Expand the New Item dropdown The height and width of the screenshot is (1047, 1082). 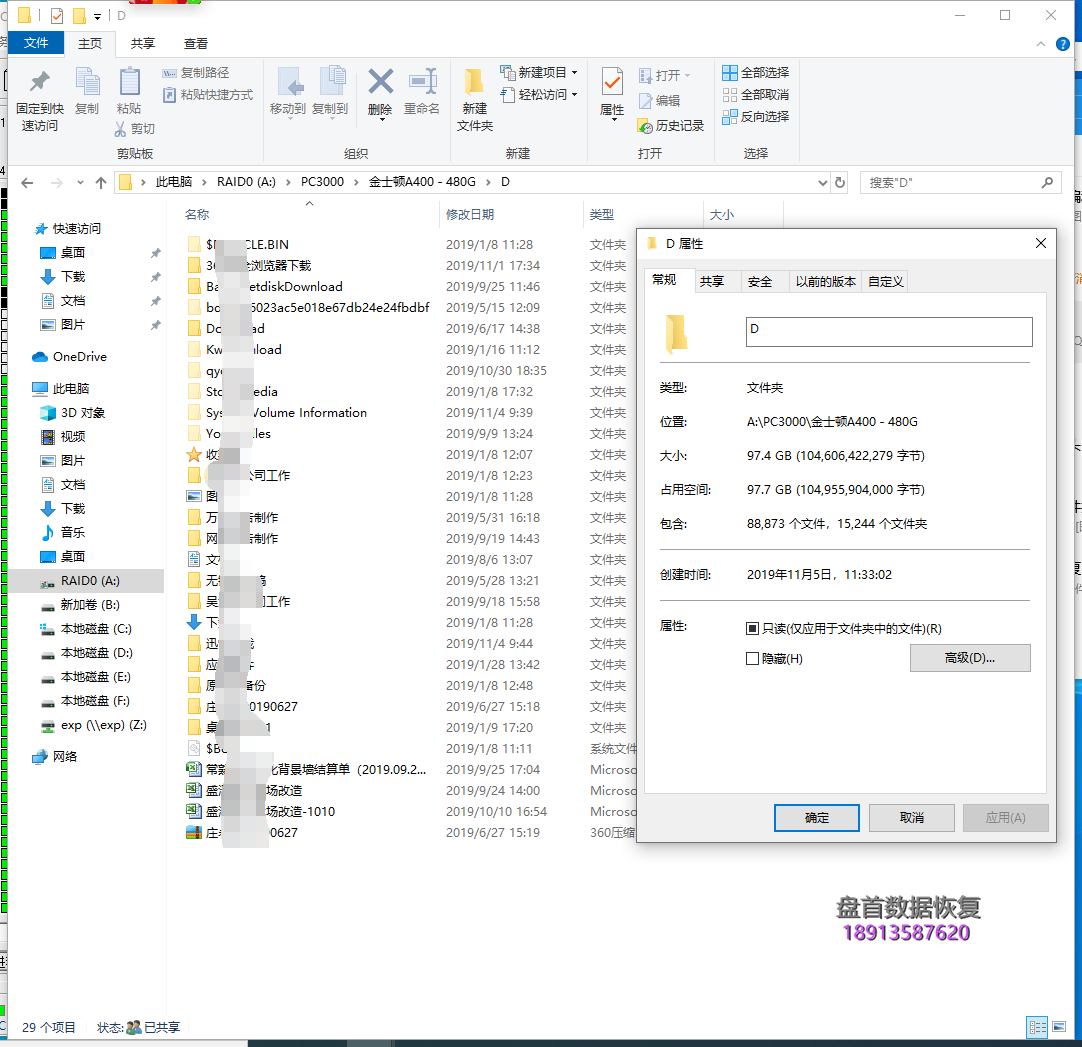pyautogui.click(x=574, y=73)
